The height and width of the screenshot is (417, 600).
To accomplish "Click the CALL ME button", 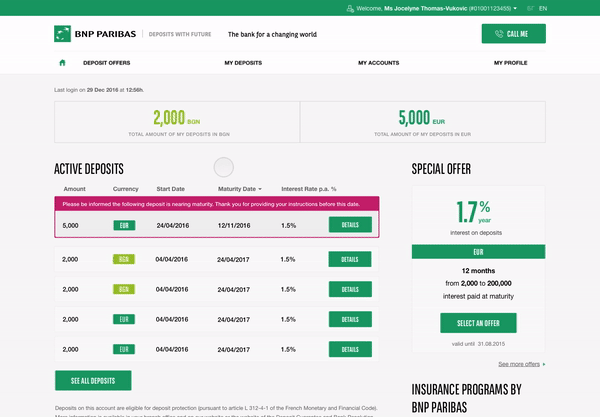I will 514,34.
